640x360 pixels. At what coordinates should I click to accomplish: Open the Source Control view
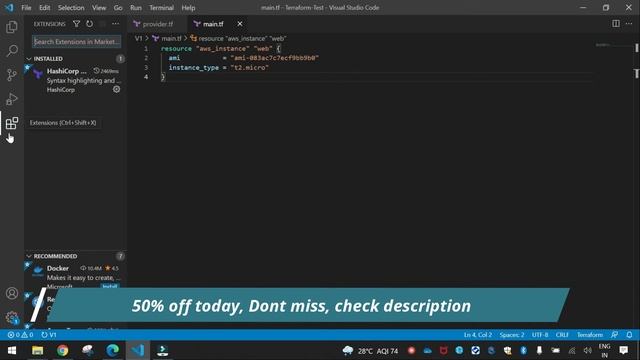point(12,75)
